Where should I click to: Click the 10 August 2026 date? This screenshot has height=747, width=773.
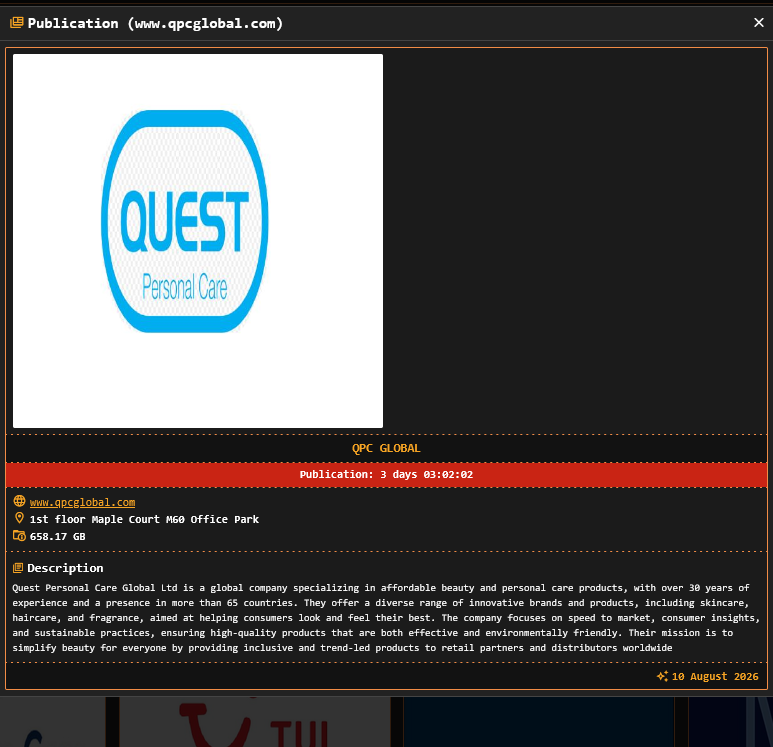715,676
